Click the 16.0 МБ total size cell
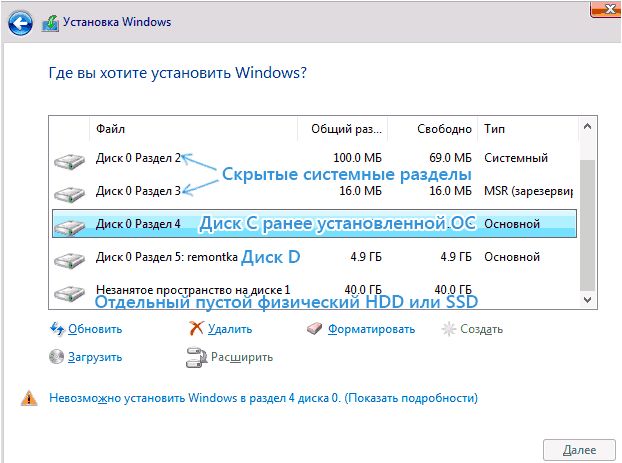 click(x=360, y=191)
